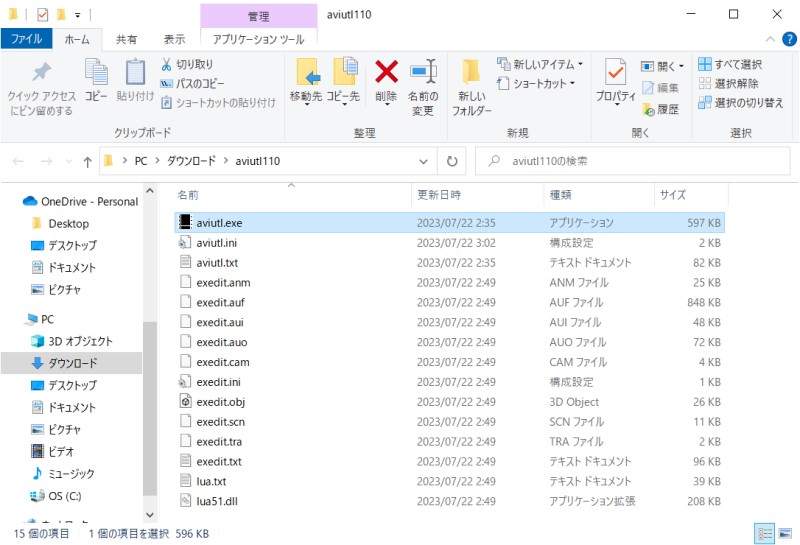This screenshot has height=545, width=800.
Task: Click Paste shortcut (ショートカットの貼り付け)
Action: [218, 103]
